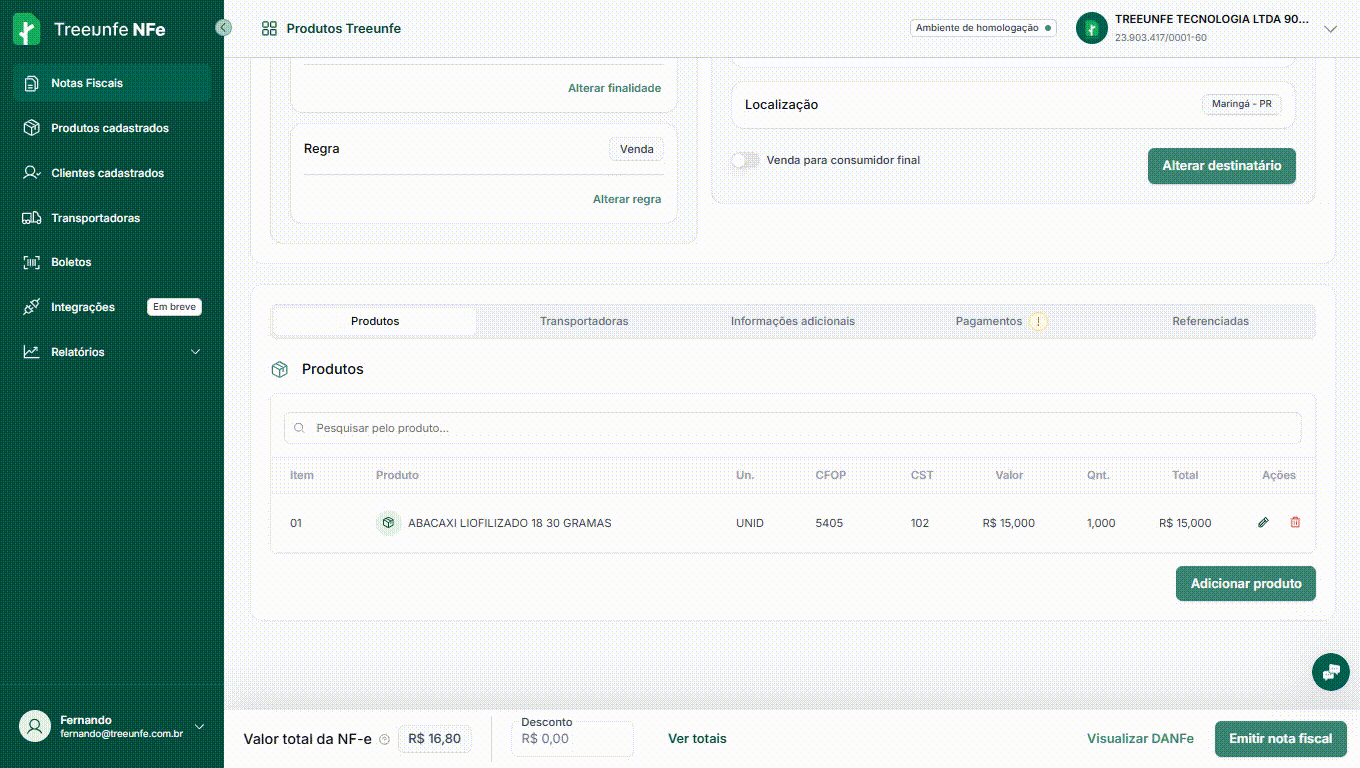Click the Alterar finalidade link
The width and height of the screenshot is (1360, 768).
[614, 88]
